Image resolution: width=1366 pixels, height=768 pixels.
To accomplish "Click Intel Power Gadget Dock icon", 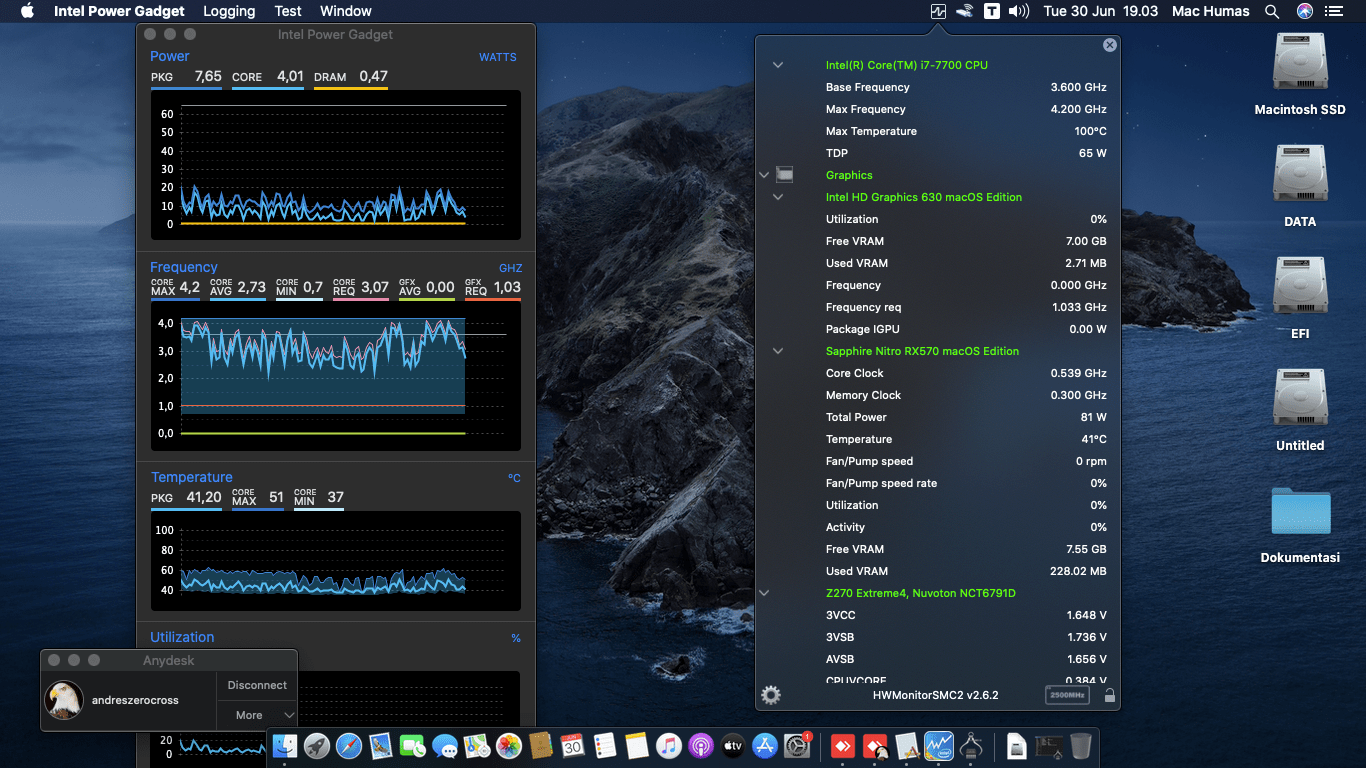I will (x=939, y=745).
